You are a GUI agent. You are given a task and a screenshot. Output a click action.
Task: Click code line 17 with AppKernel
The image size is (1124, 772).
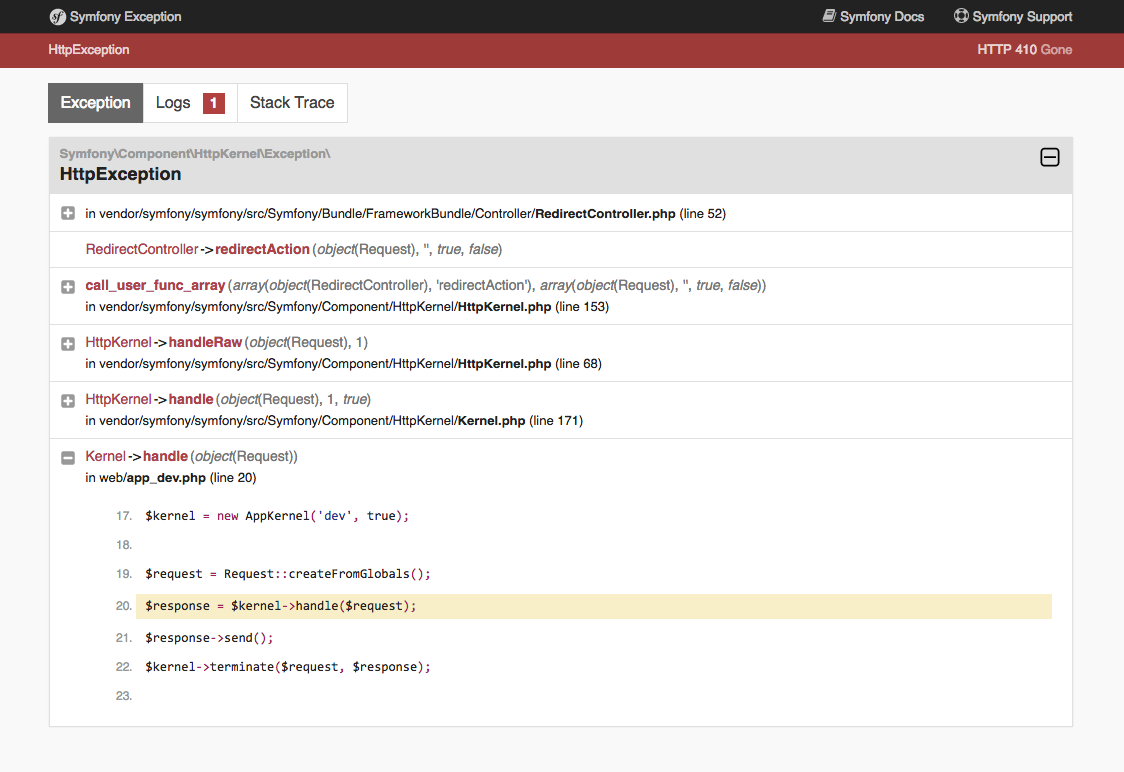(x=277, y=516)
